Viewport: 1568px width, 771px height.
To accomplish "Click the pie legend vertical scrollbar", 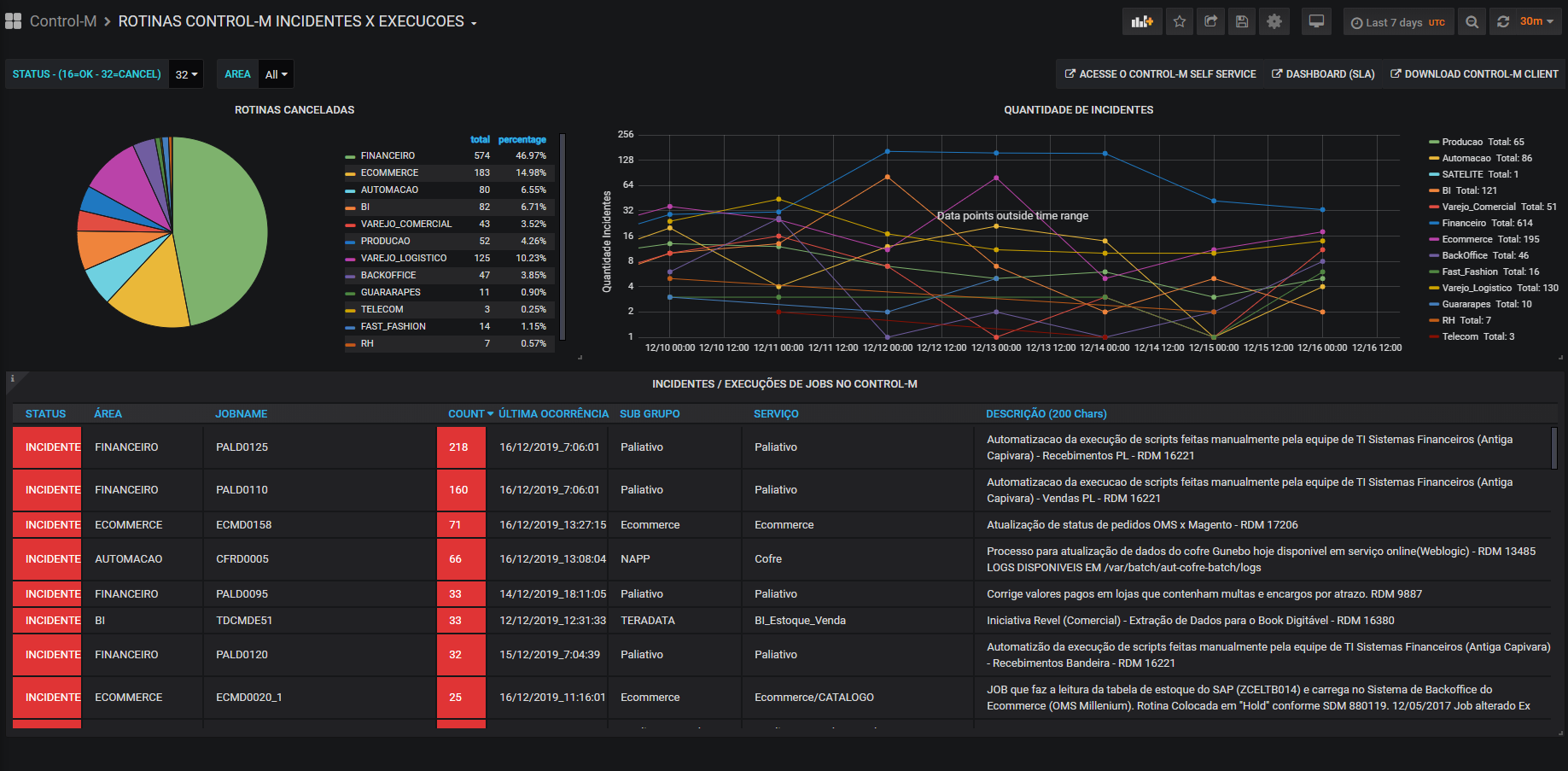I will tap(562, 237).
